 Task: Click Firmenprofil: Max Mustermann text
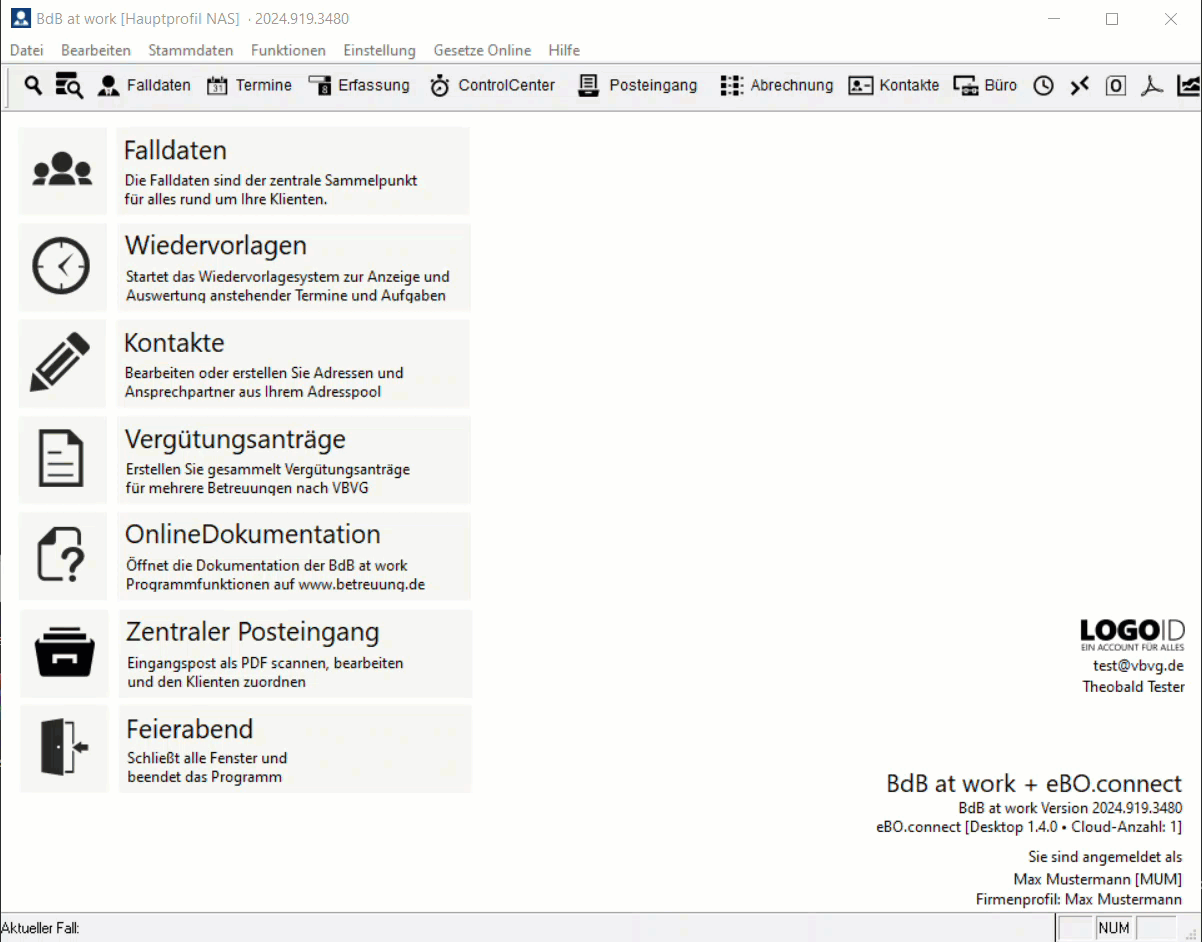pos(1079,900)
